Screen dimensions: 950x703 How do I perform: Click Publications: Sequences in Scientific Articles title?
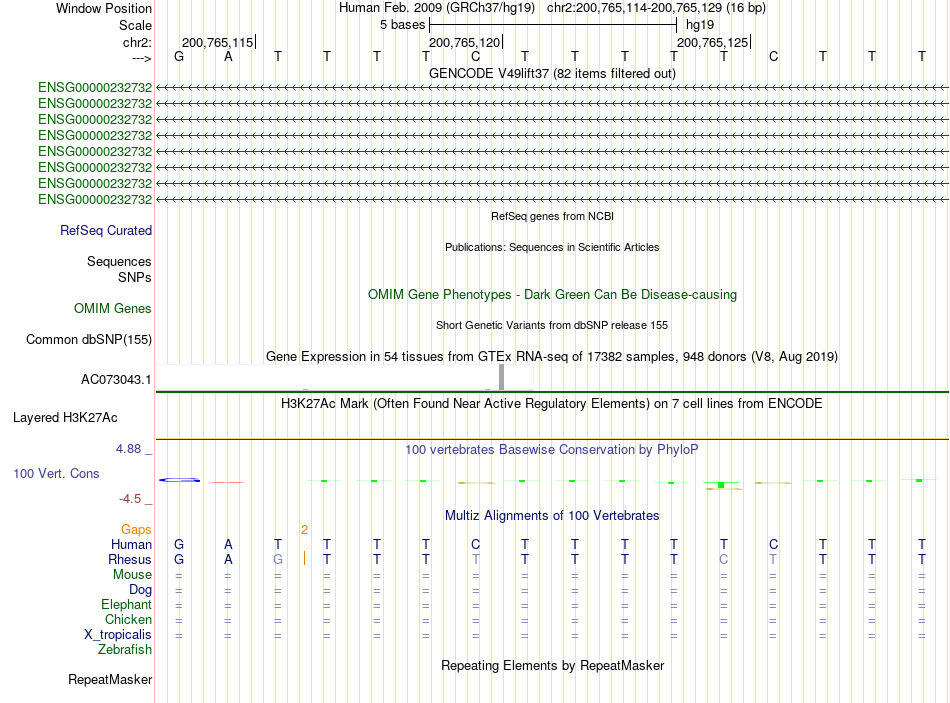pos(552,247)
